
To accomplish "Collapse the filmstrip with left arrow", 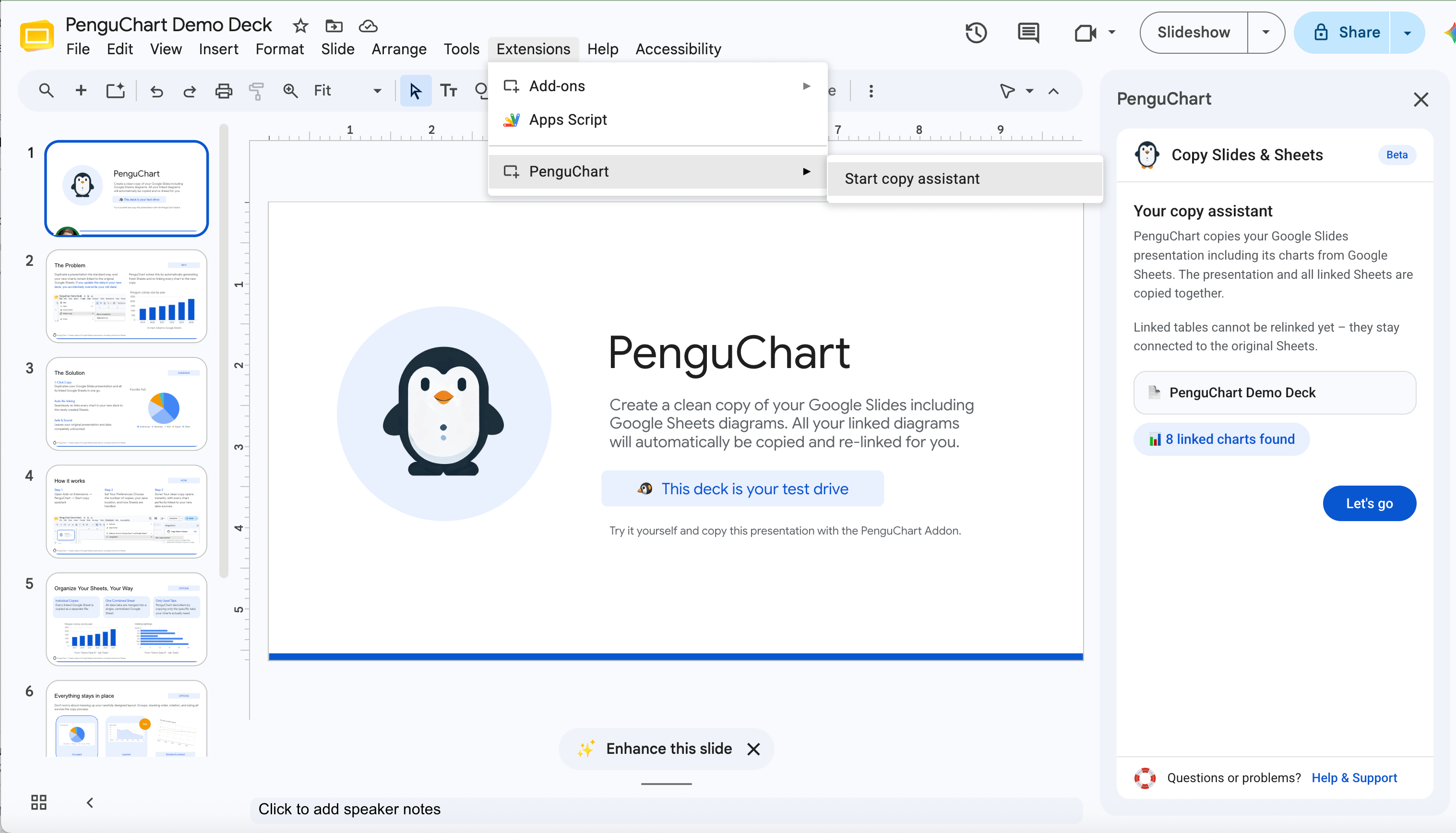I will tap(90, 802).
